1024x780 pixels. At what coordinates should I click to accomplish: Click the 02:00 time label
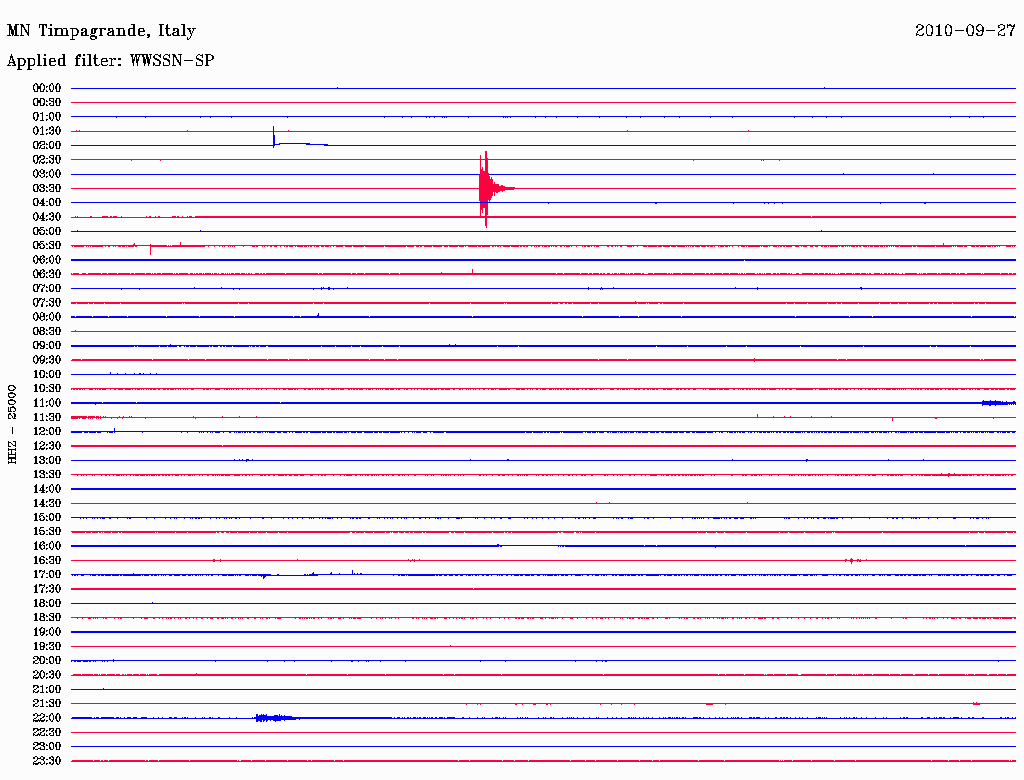[47, 145]
